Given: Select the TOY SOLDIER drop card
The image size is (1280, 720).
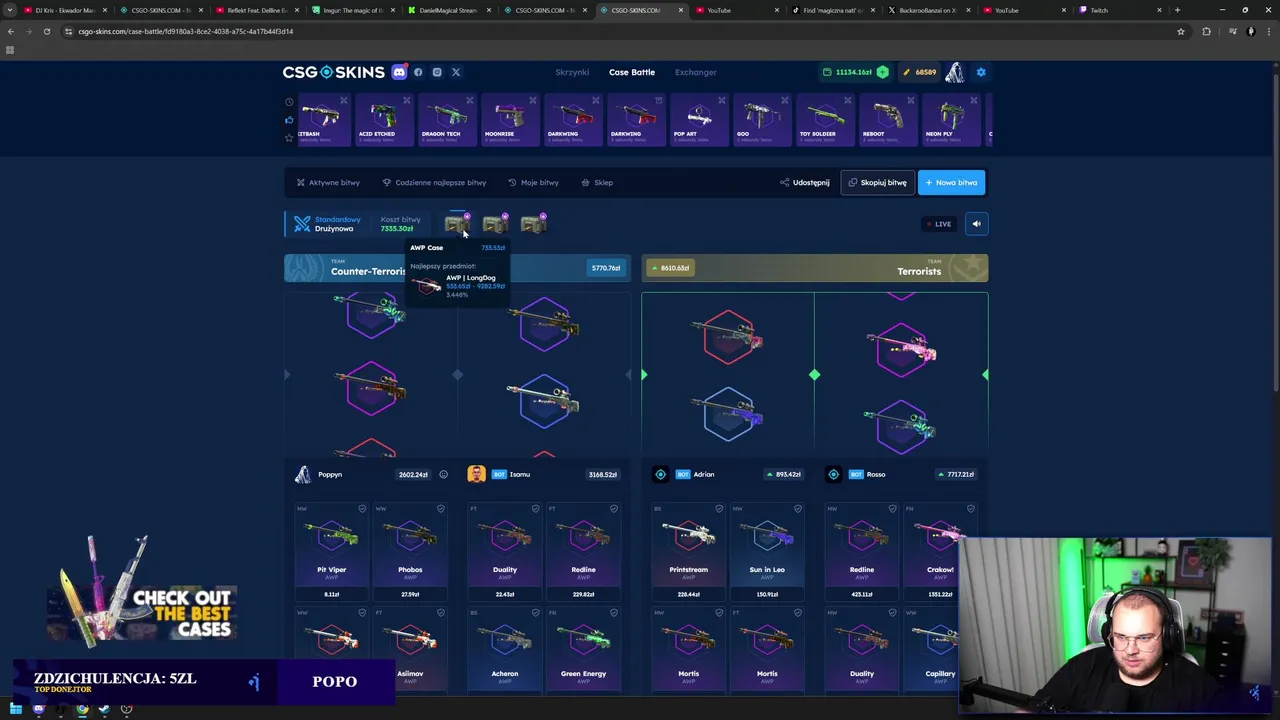Looking at the screenshot, I should pos(825,120).
